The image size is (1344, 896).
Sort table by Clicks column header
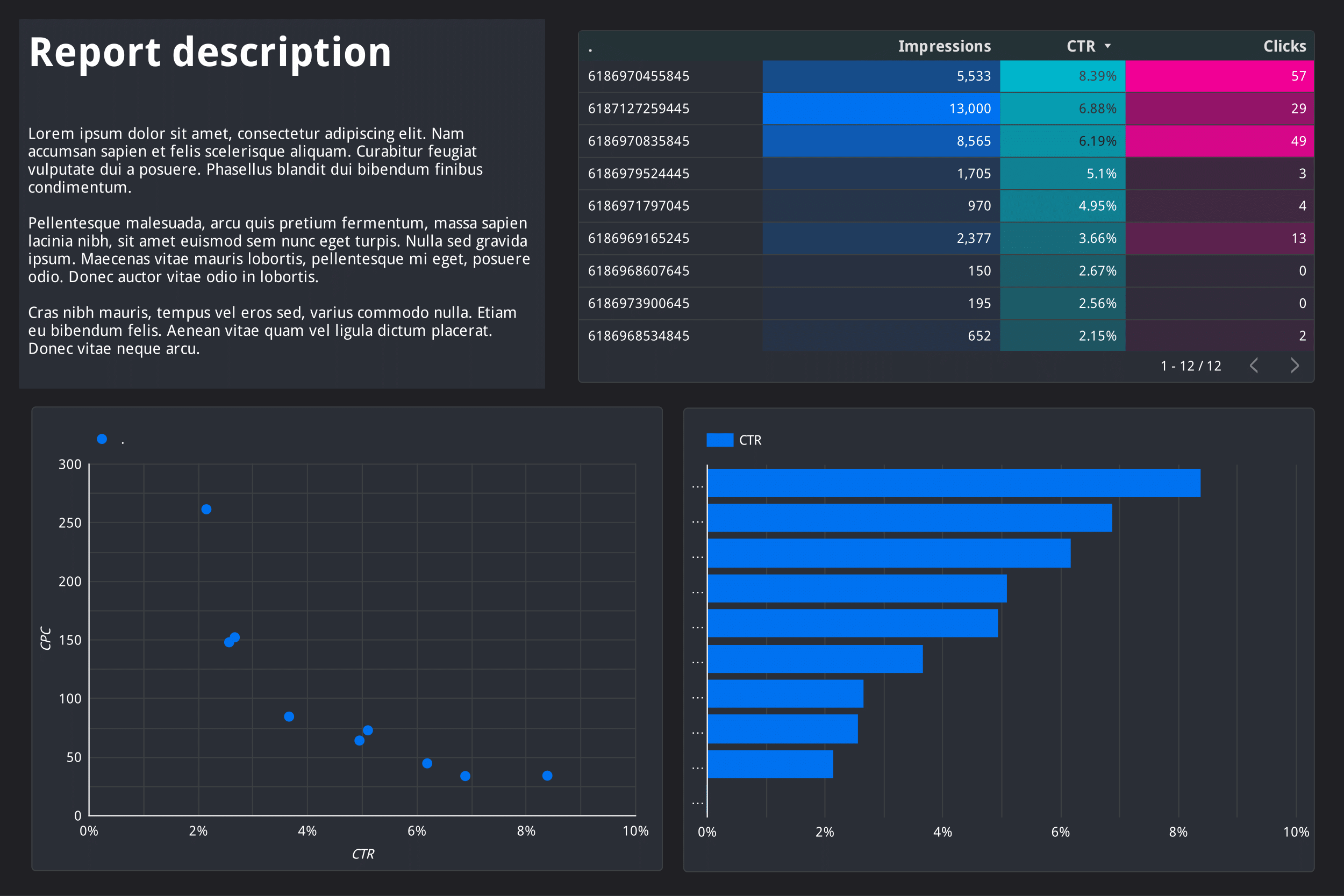[x=1284, y=46]
